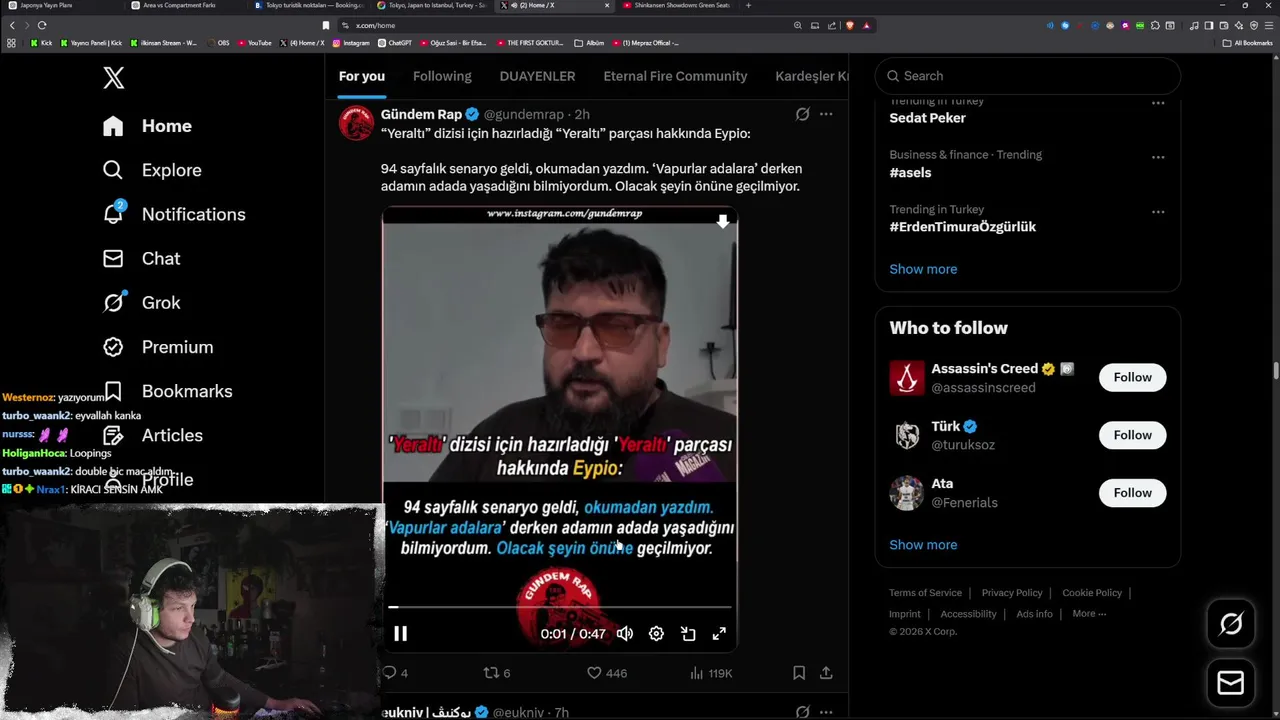Open the browser hamburger menu

(1269, 25)
